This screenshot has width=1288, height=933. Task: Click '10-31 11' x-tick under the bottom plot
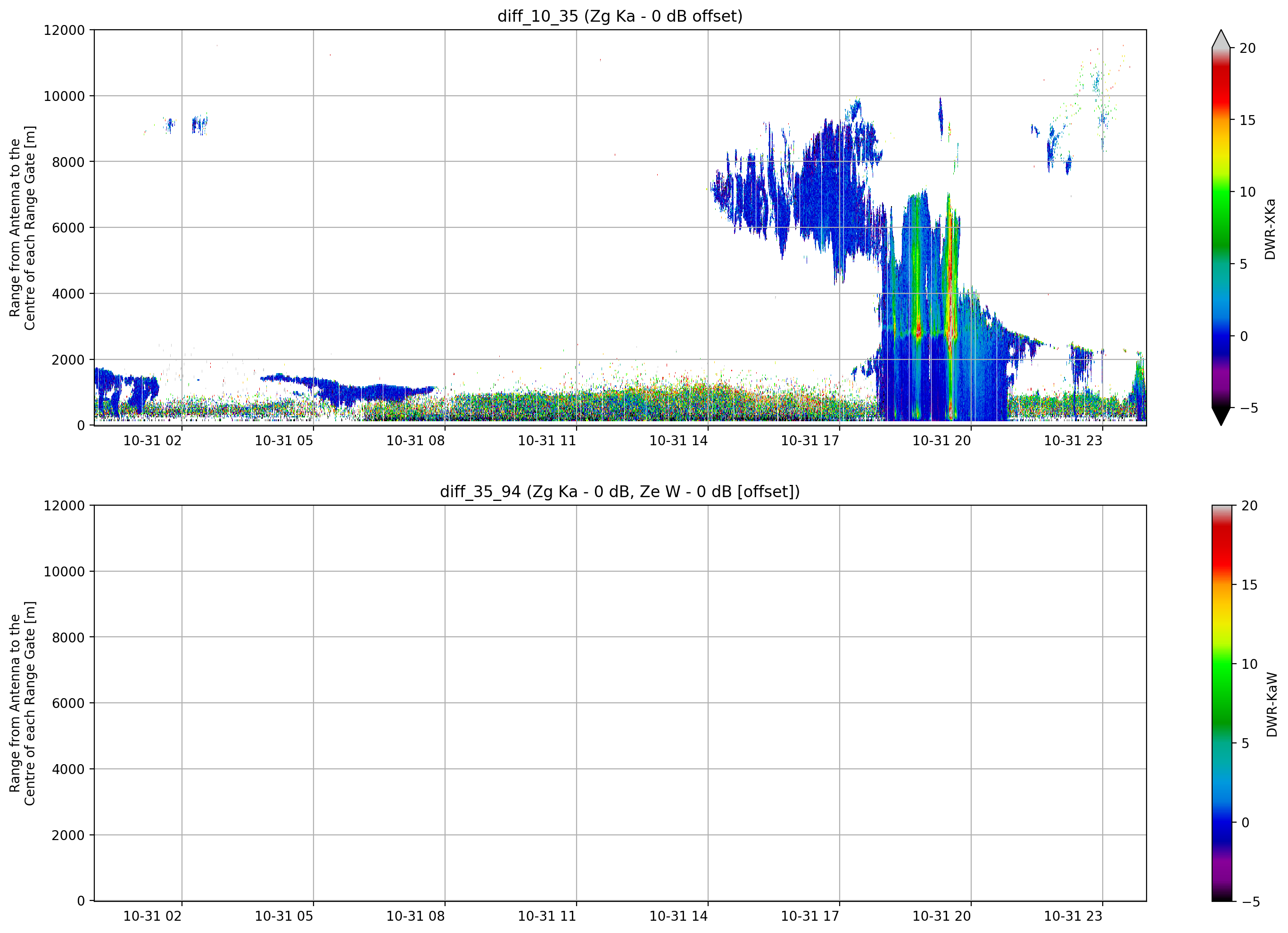pos(547,916)
